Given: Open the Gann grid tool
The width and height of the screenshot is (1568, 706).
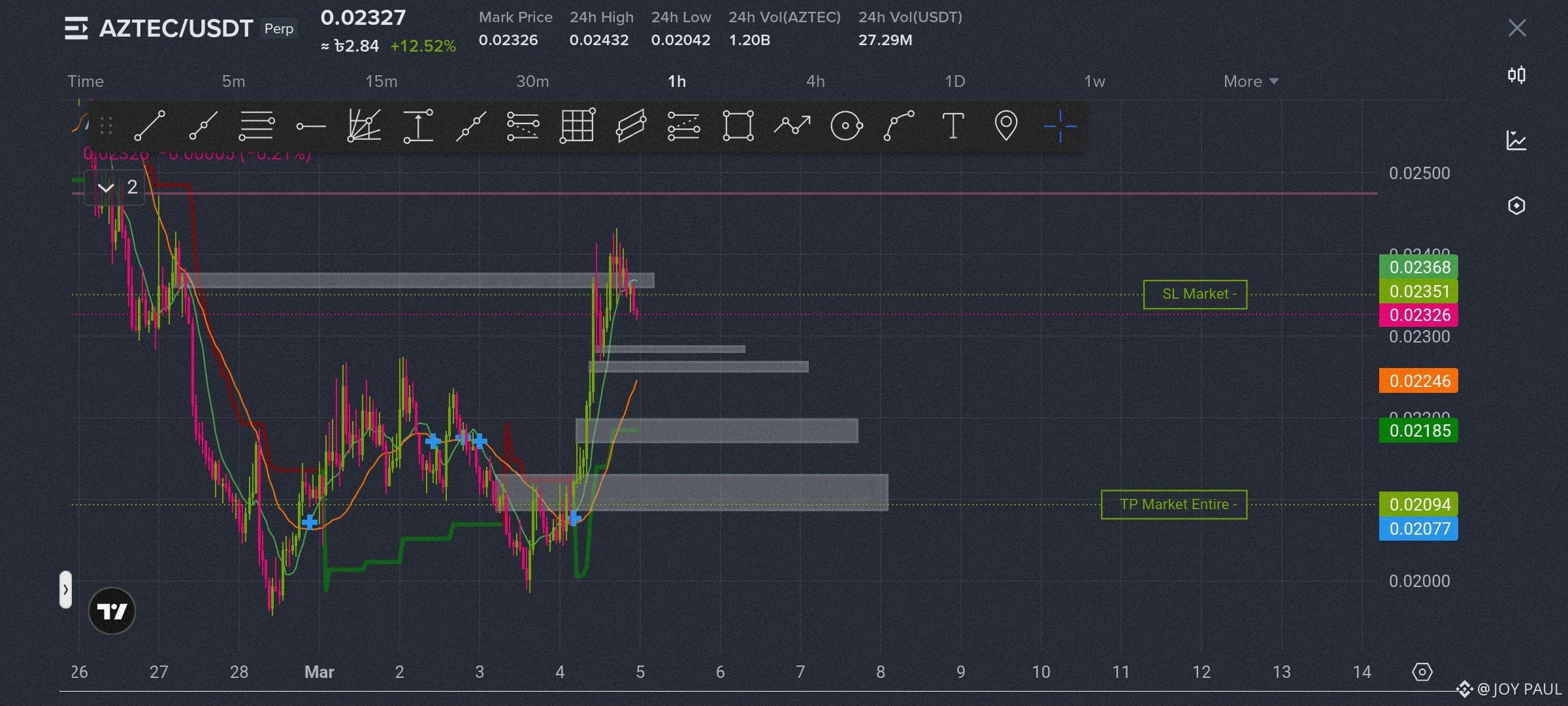Looking at the screenshot, I should click(x=578, y=126).
